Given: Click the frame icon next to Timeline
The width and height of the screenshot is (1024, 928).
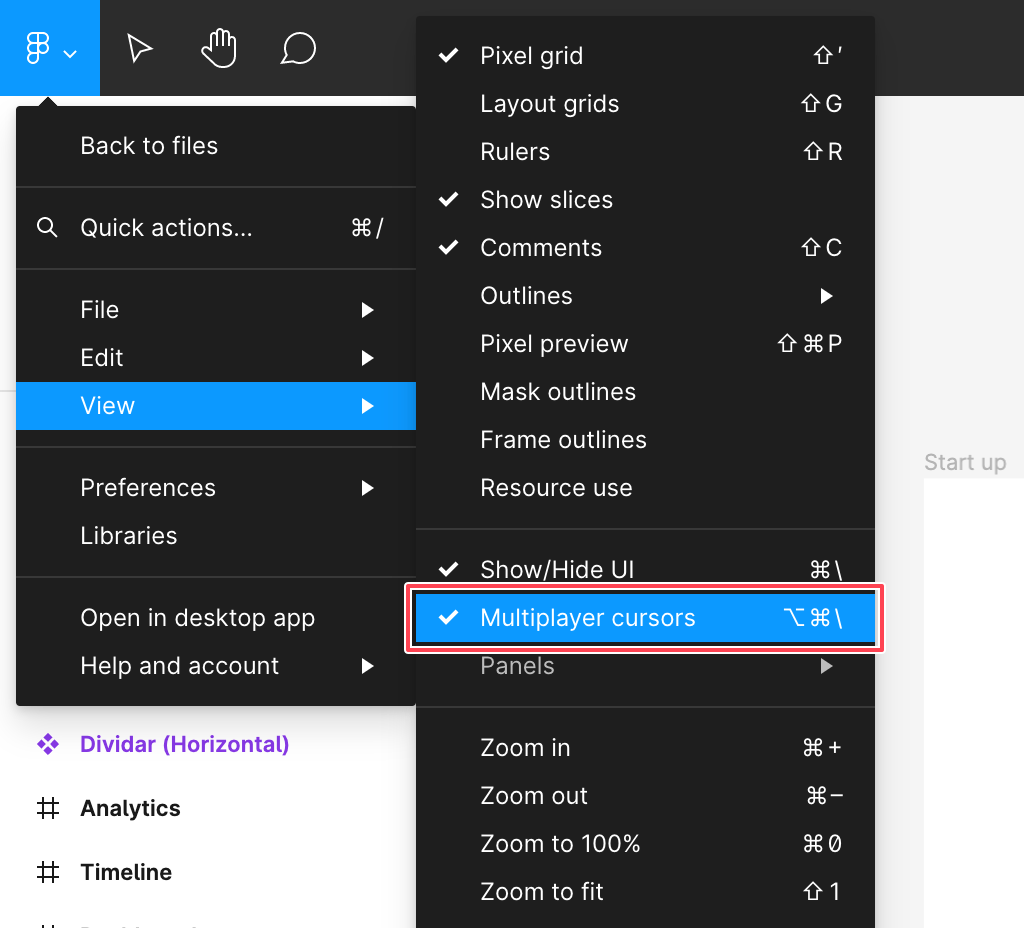Looking at the screenshot, I should 48,871.
